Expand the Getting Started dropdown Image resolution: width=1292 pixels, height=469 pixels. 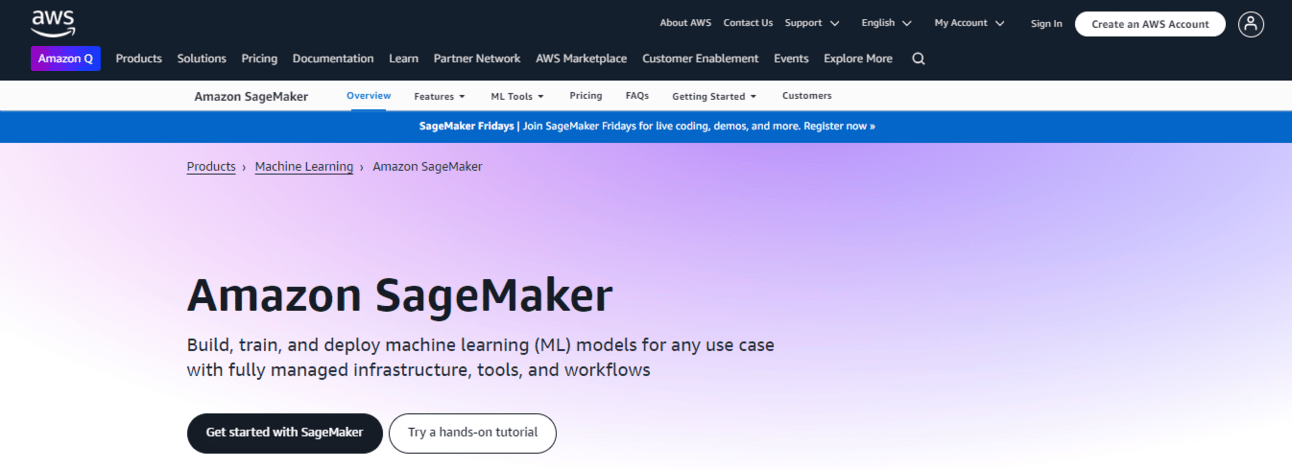coord(714,96)
